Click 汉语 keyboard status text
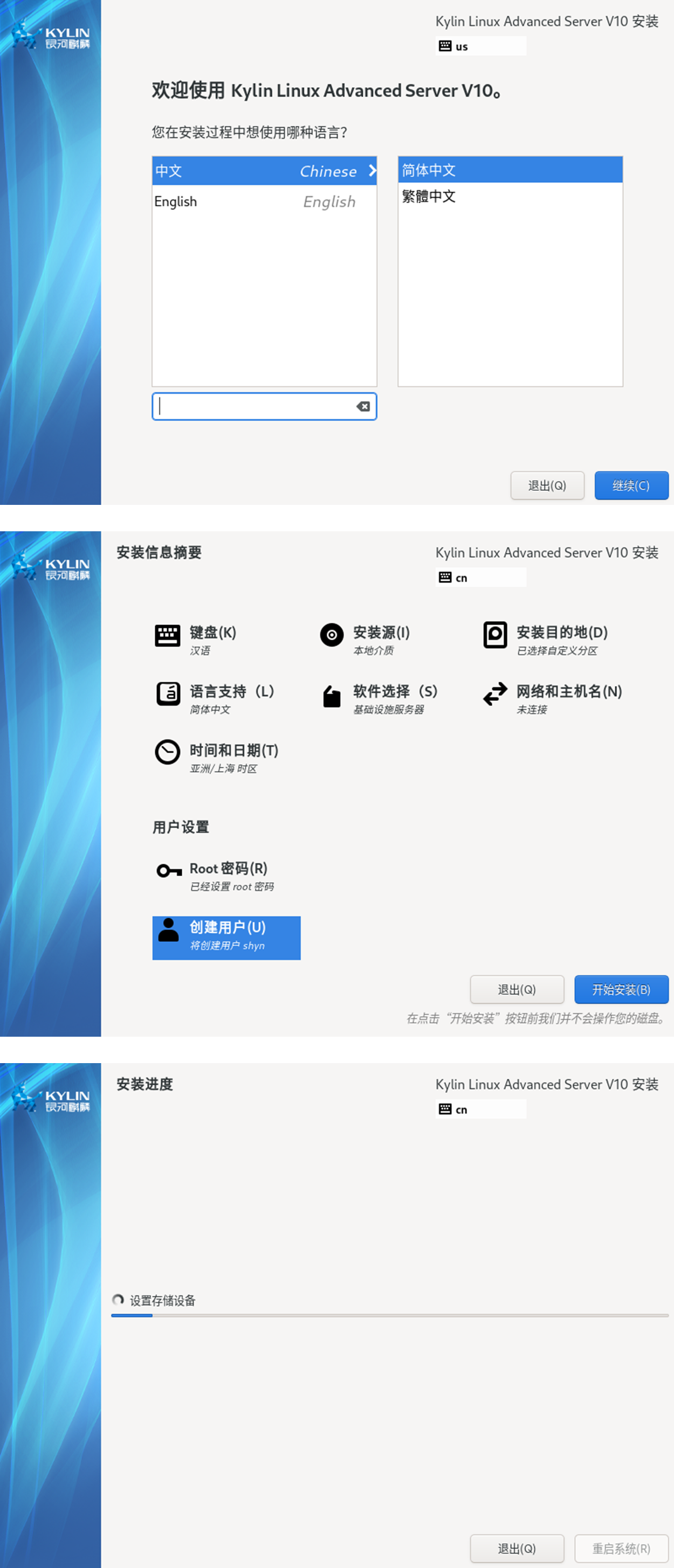Screen dimensions: 674x1568 pos(200,650)
